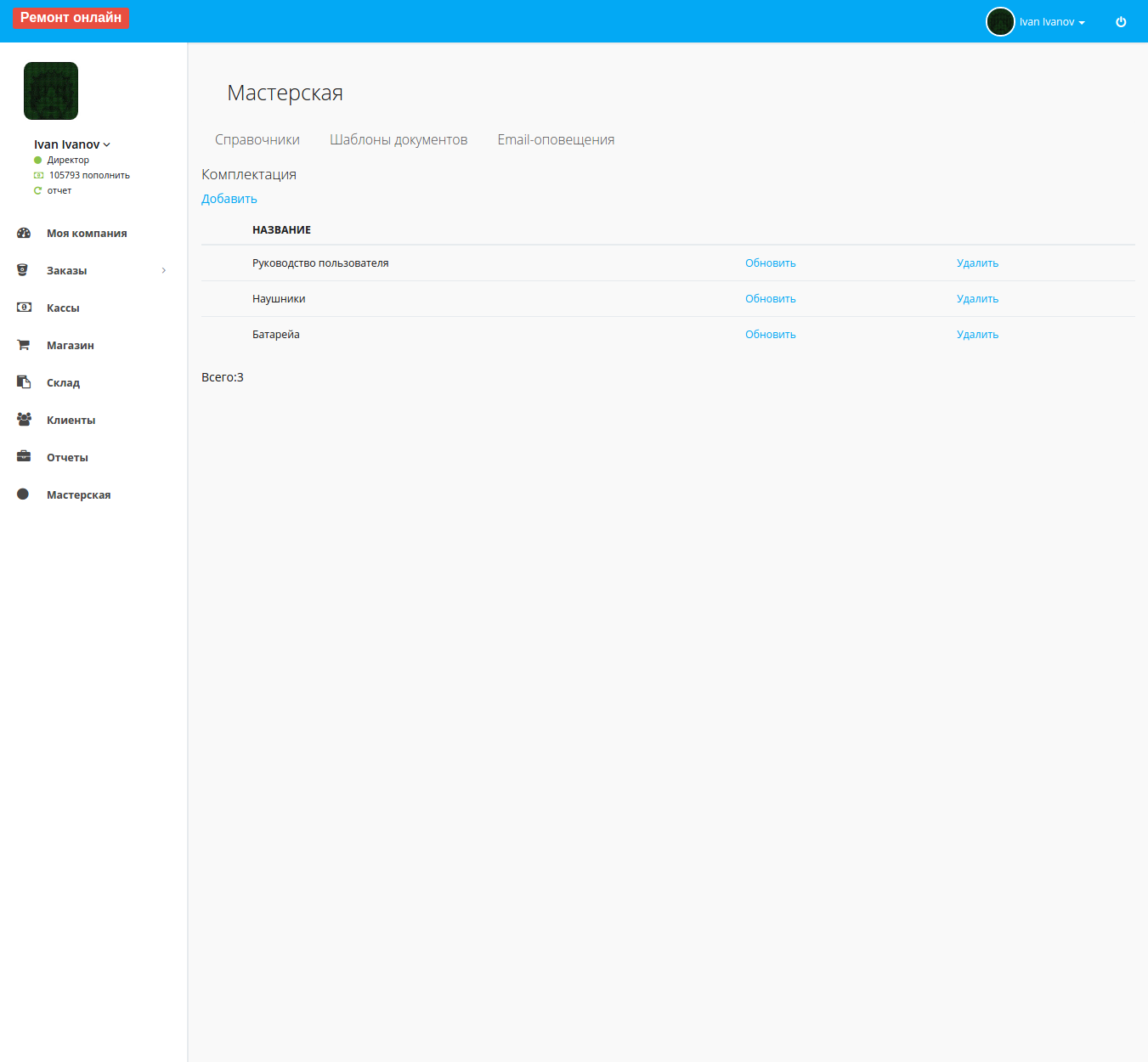Click the Клиенты people icon
The width and height of the screenshot is (1148, 1062).
[24, 419]
